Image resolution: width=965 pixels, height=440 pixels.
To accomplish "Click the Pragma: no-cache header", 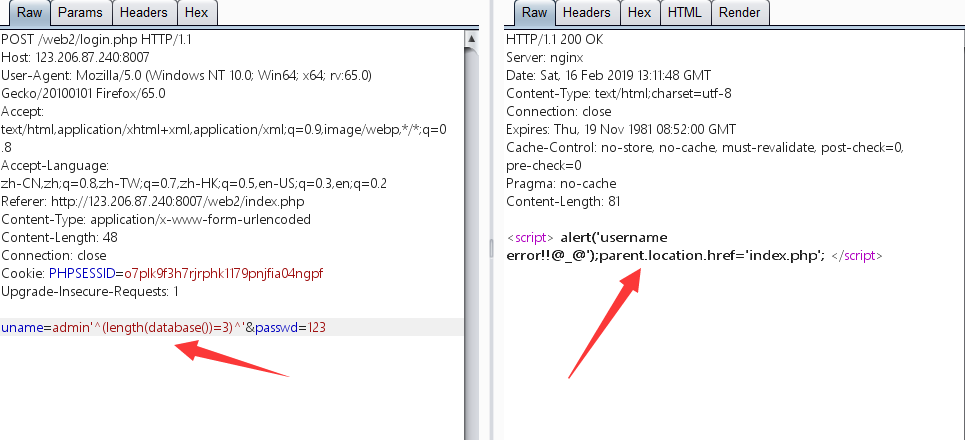I will click(x=561, y=183).
